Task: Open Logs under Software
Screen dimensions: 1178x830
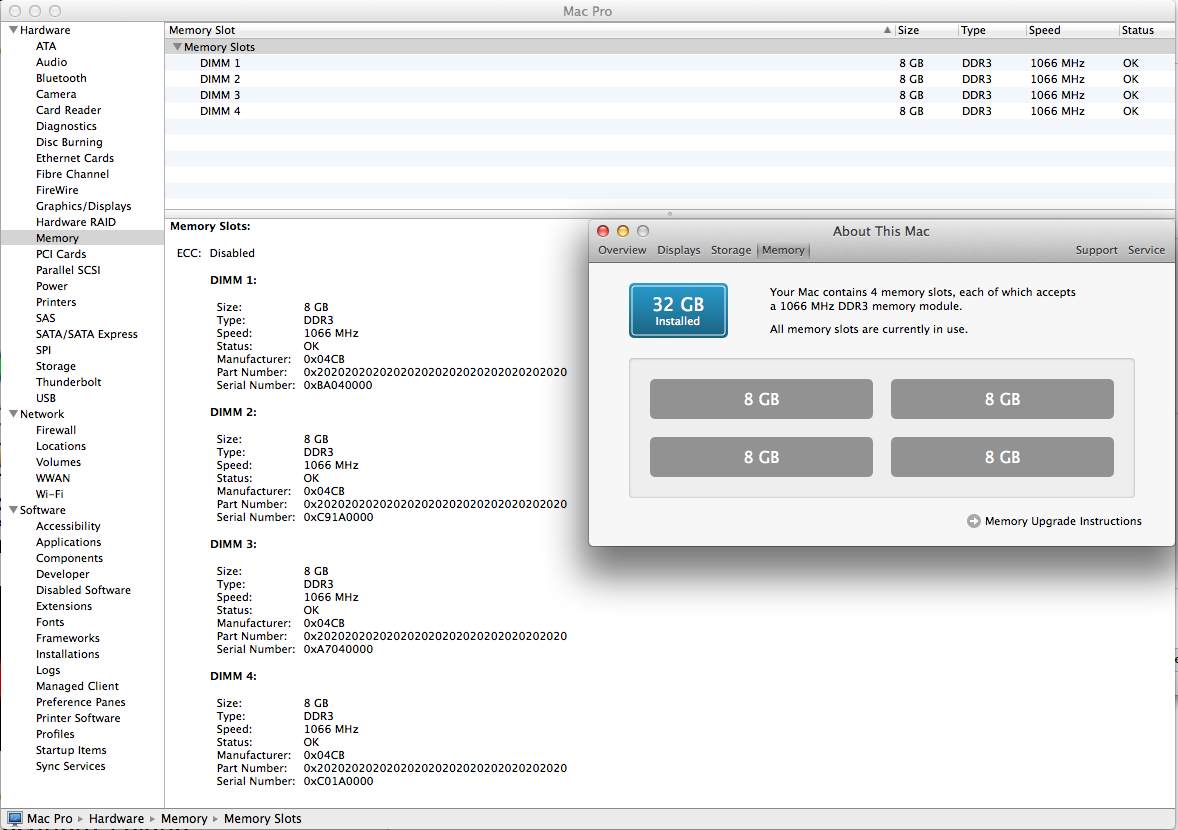Action: [x=48, y=670]
